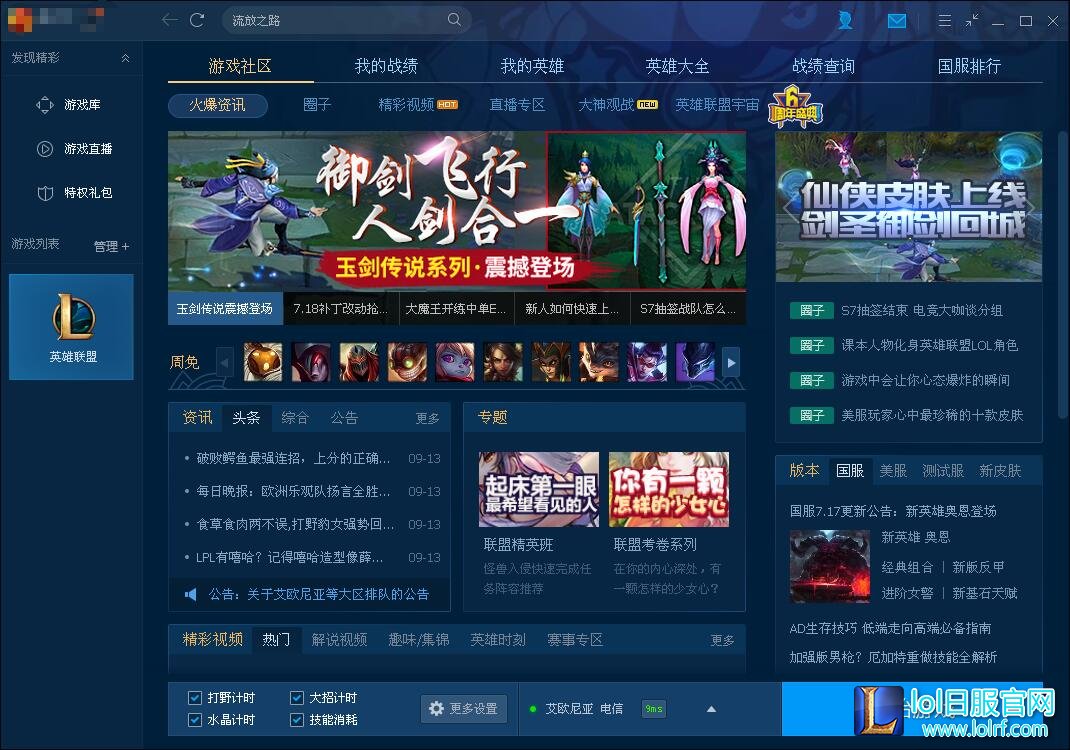Screen dimensions: 1070x750
Task: Open 公告:关于艾欧尼亚等大区排队的公告
Action: 319,594
